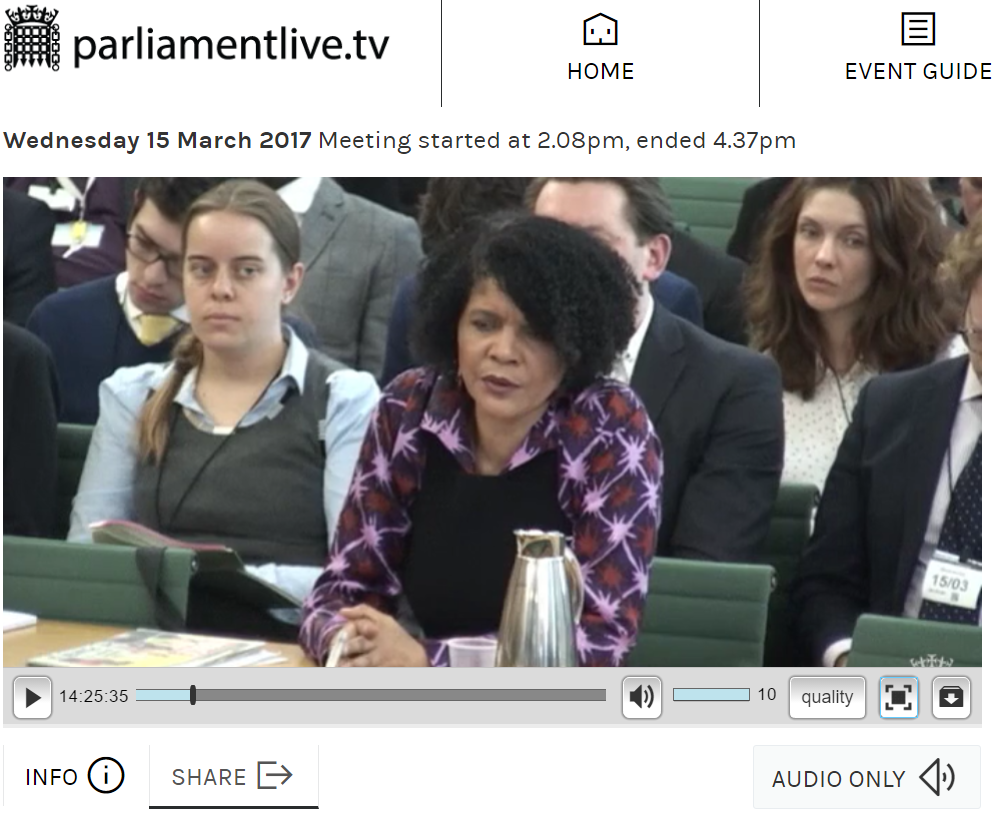Click the share arrow icon
Image resolution: width=994 pixels, height=820 pixels.
[x=275, y=775]
